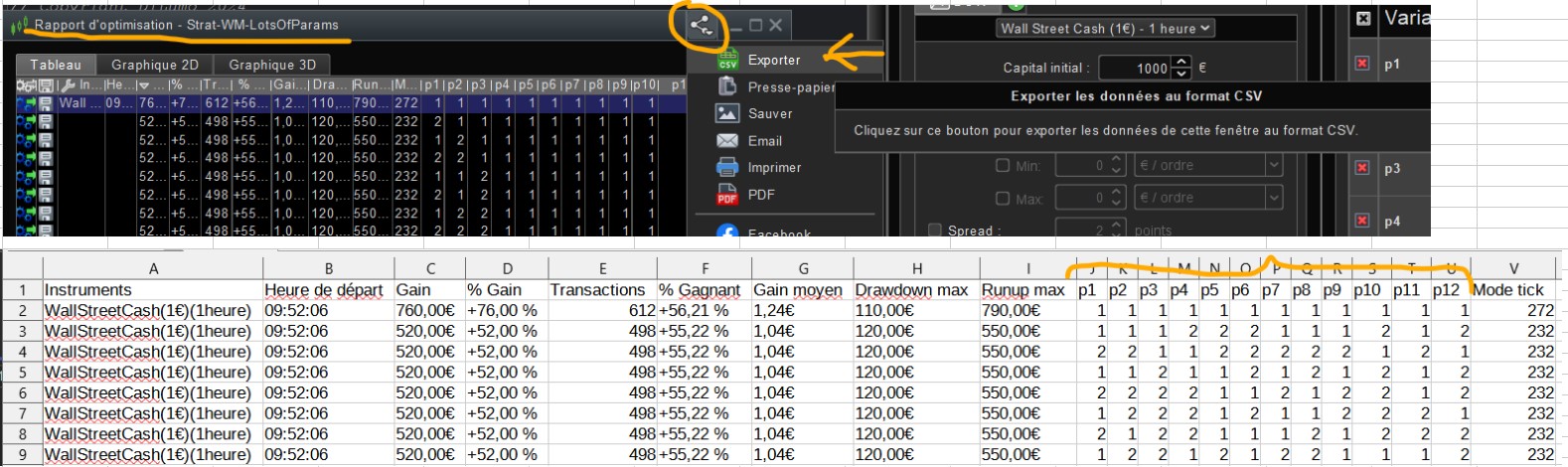Click the gears settings icon in the table header
This screenshot has width=1568, height=467.
tap(26, 84)
